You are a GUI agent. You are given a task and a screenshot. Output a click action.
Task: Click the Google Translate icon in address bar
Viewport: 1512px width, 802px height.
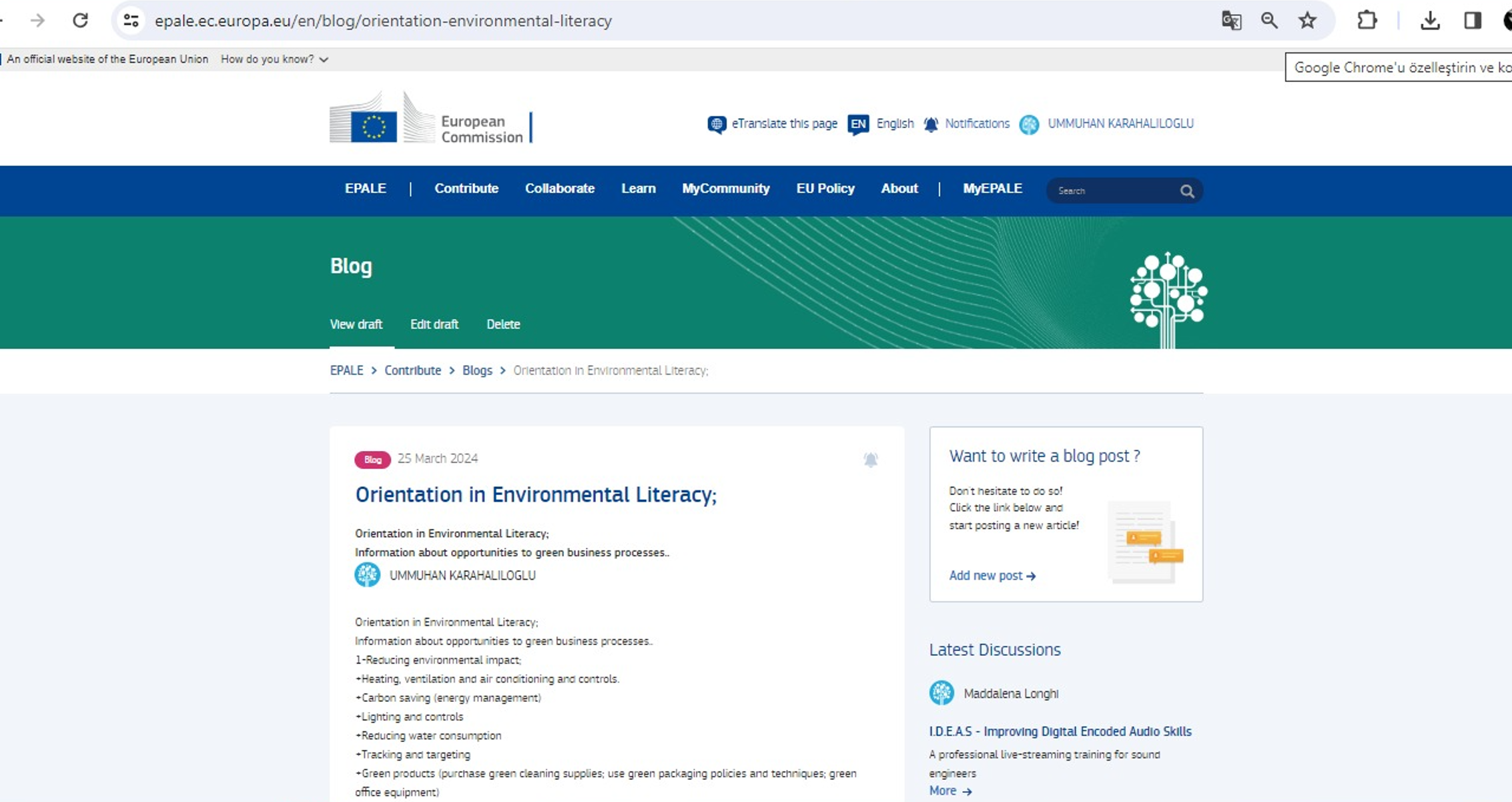pos(1231,21)
